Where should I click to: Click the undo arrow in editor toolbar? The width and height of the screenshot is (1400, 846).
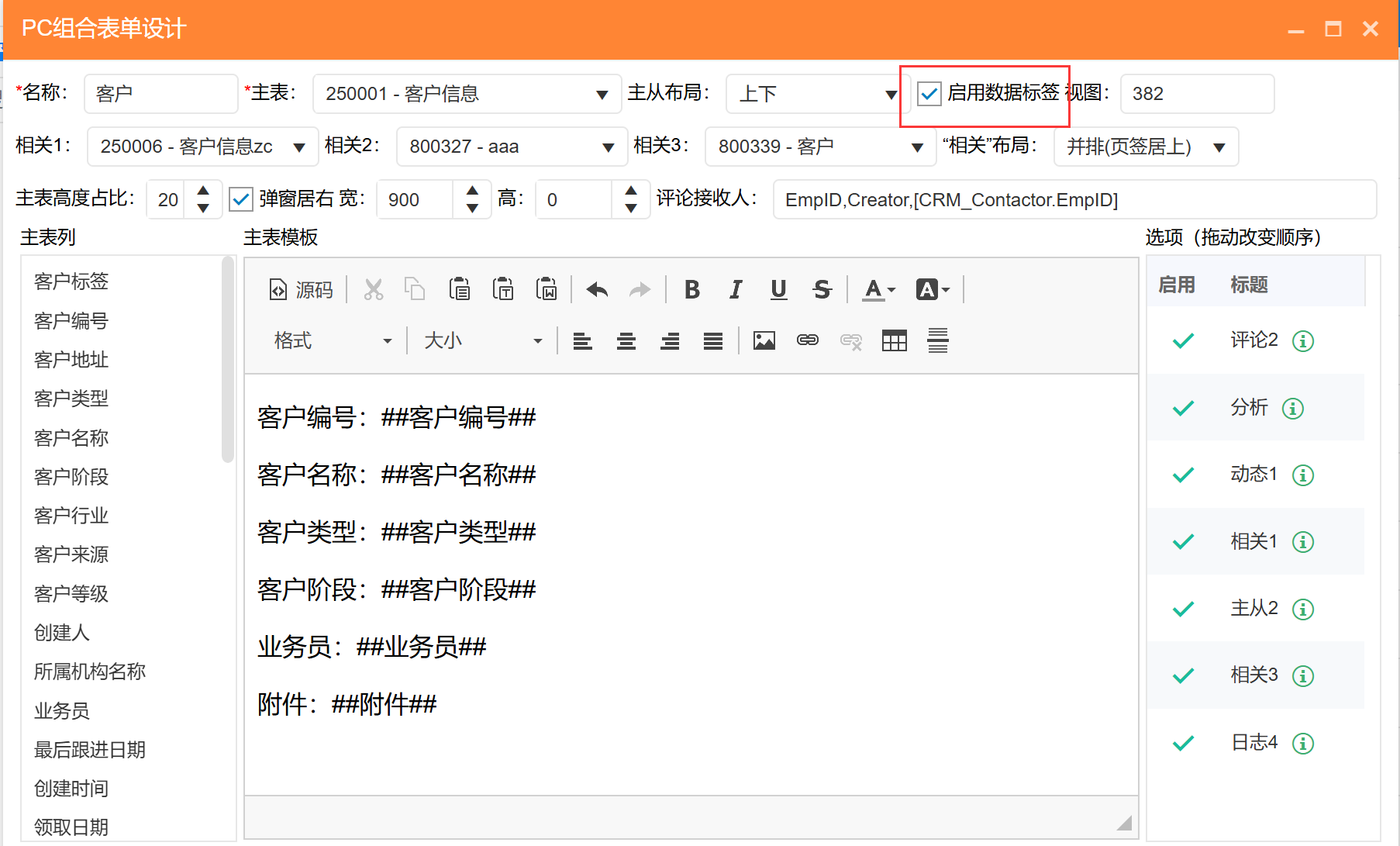597,290
